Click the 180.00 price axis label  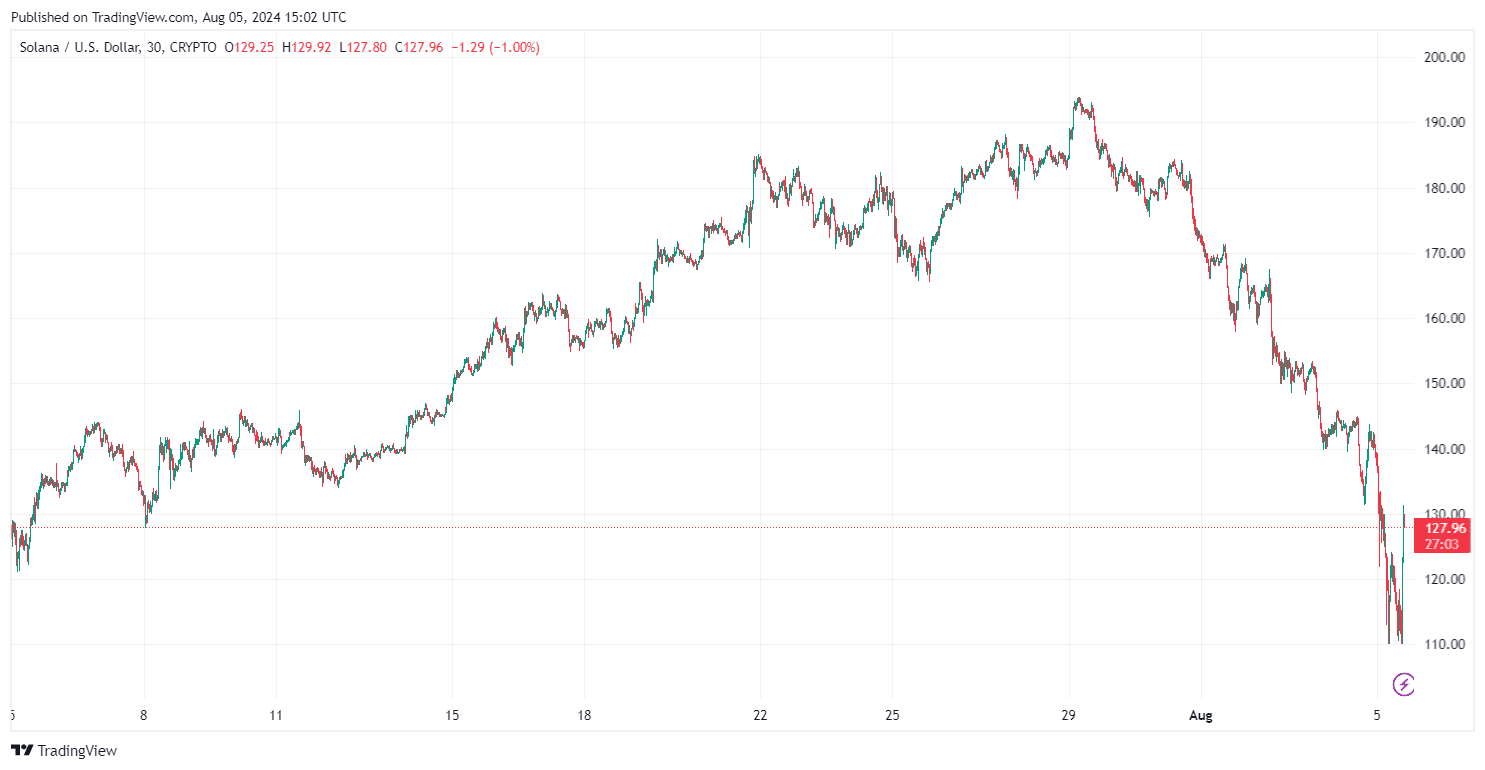tap(1445, 188)
